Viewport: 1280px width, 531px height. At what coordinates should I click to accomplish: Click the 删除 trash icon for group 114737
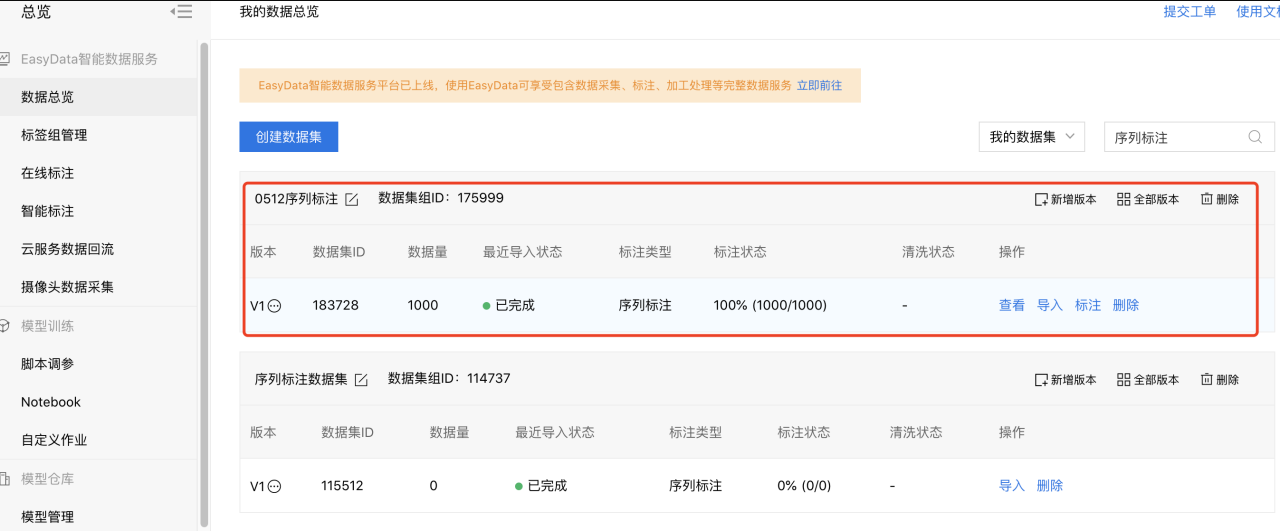pyautogui.click(x=1207, y=380)
